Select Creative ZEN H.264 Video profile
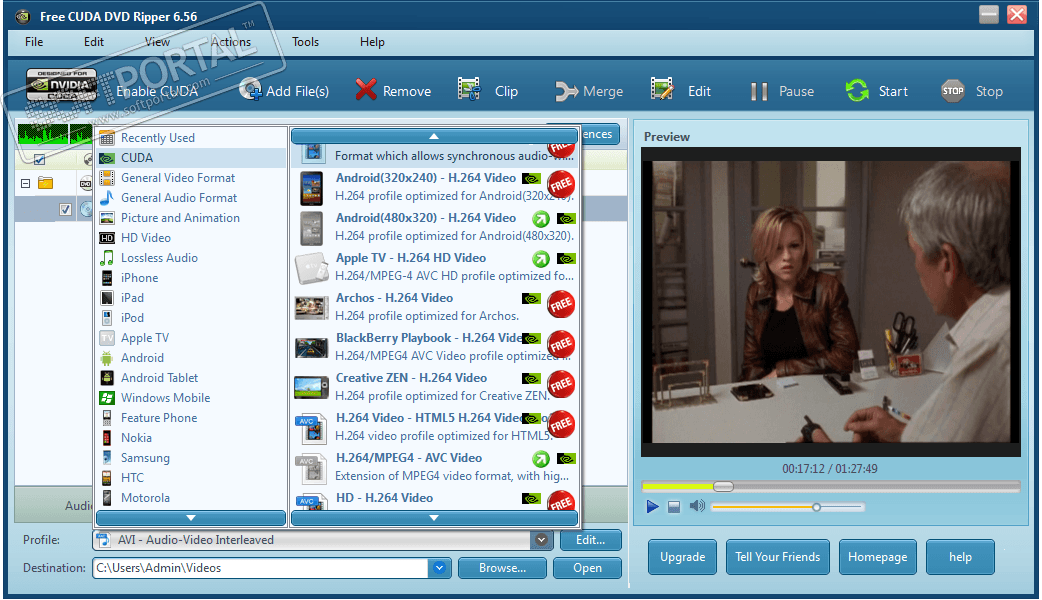Image resolution: width=1042 pixels, height=600 pixels. coord(435,387)
